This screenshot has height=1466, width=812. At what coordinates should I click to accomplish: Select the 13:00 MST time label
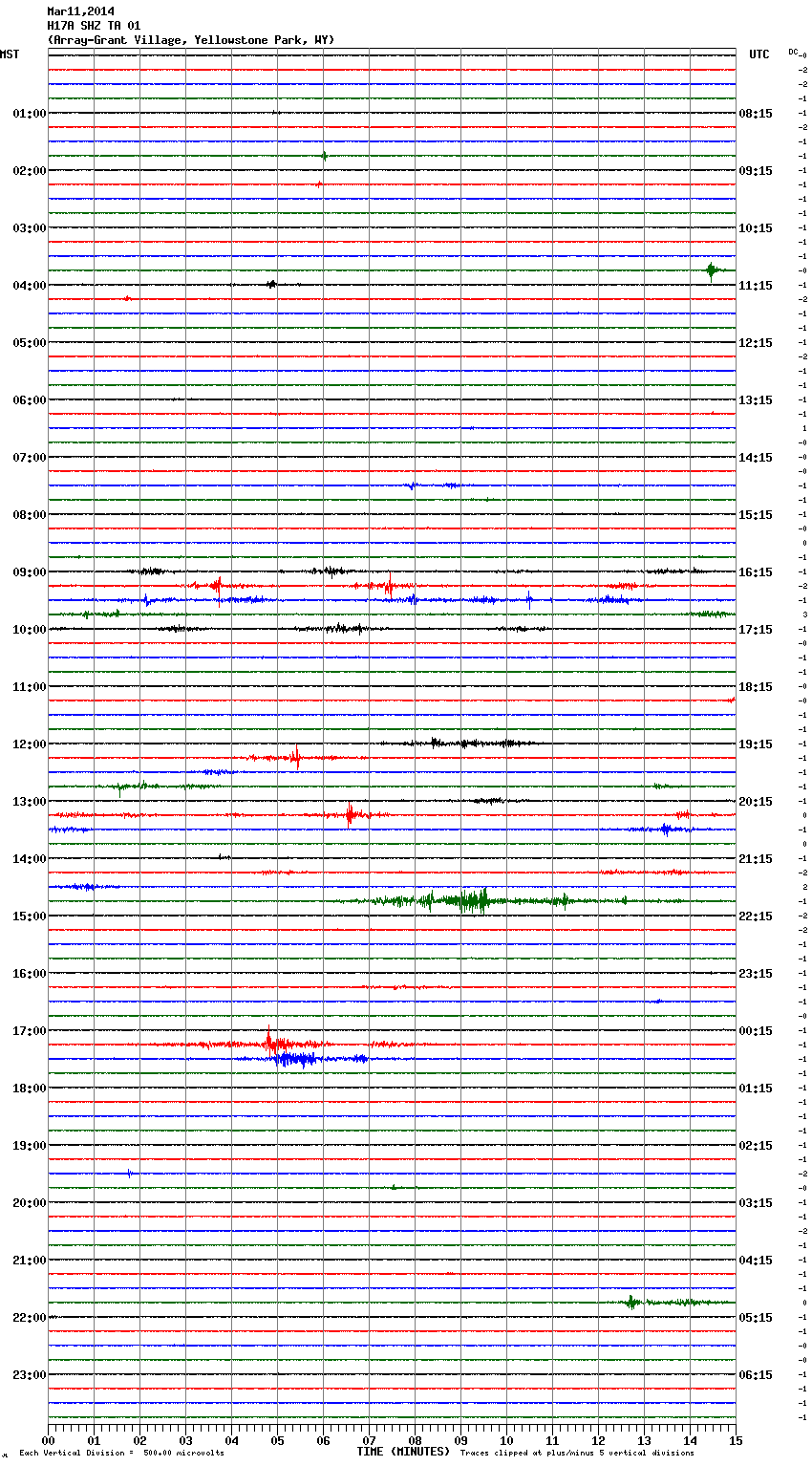coord(29,802)
